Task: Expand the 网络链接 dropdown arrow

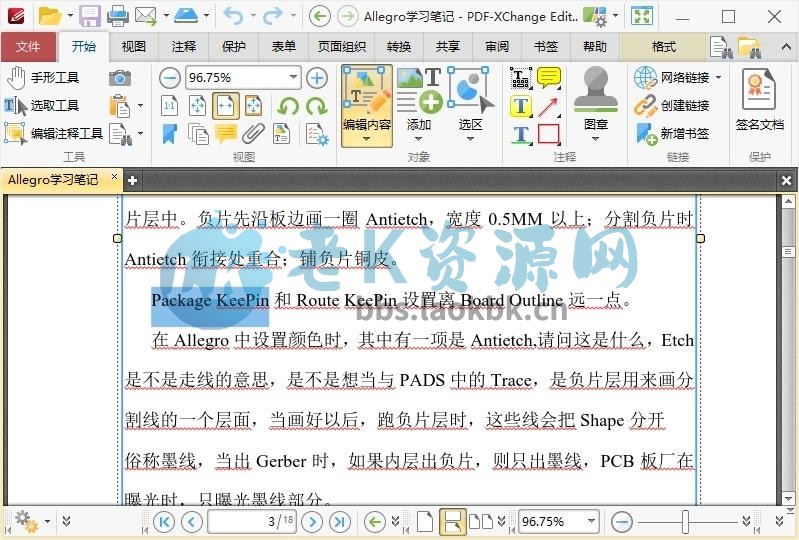Action: [718, 77]
